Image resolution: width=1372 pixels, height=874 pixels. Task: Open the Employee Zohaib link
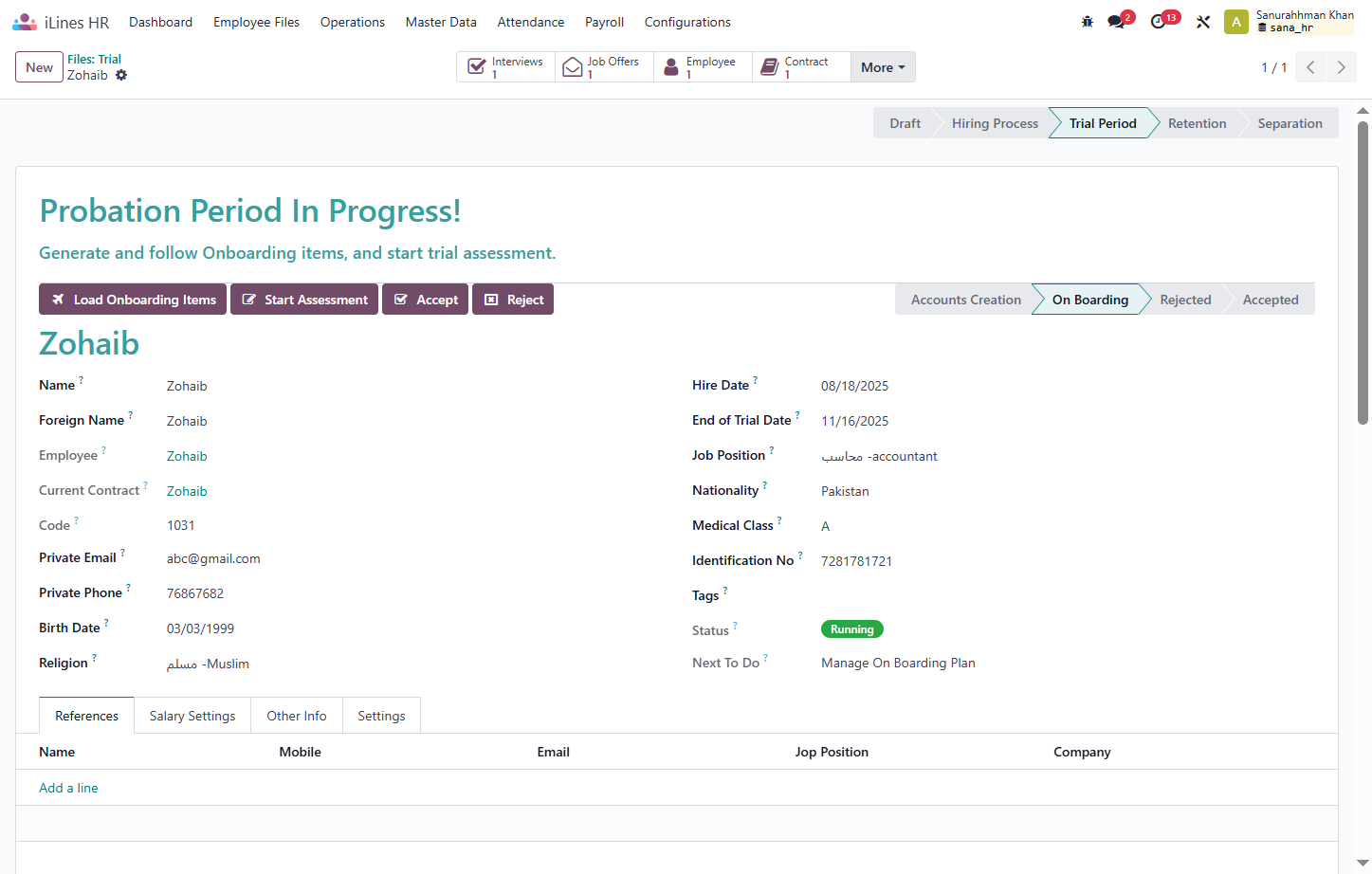point(187,456)
